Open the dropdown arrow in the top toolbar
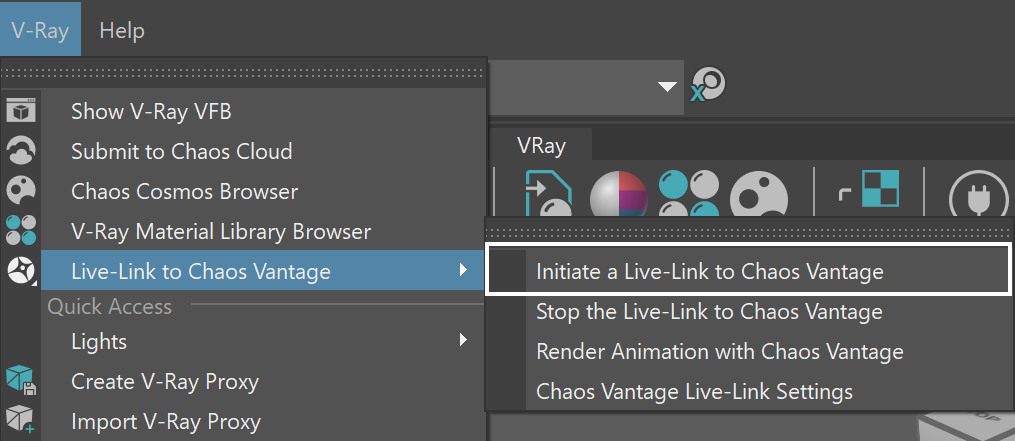1015x441 pixels. pyautogui.click(x=667, y=87)
